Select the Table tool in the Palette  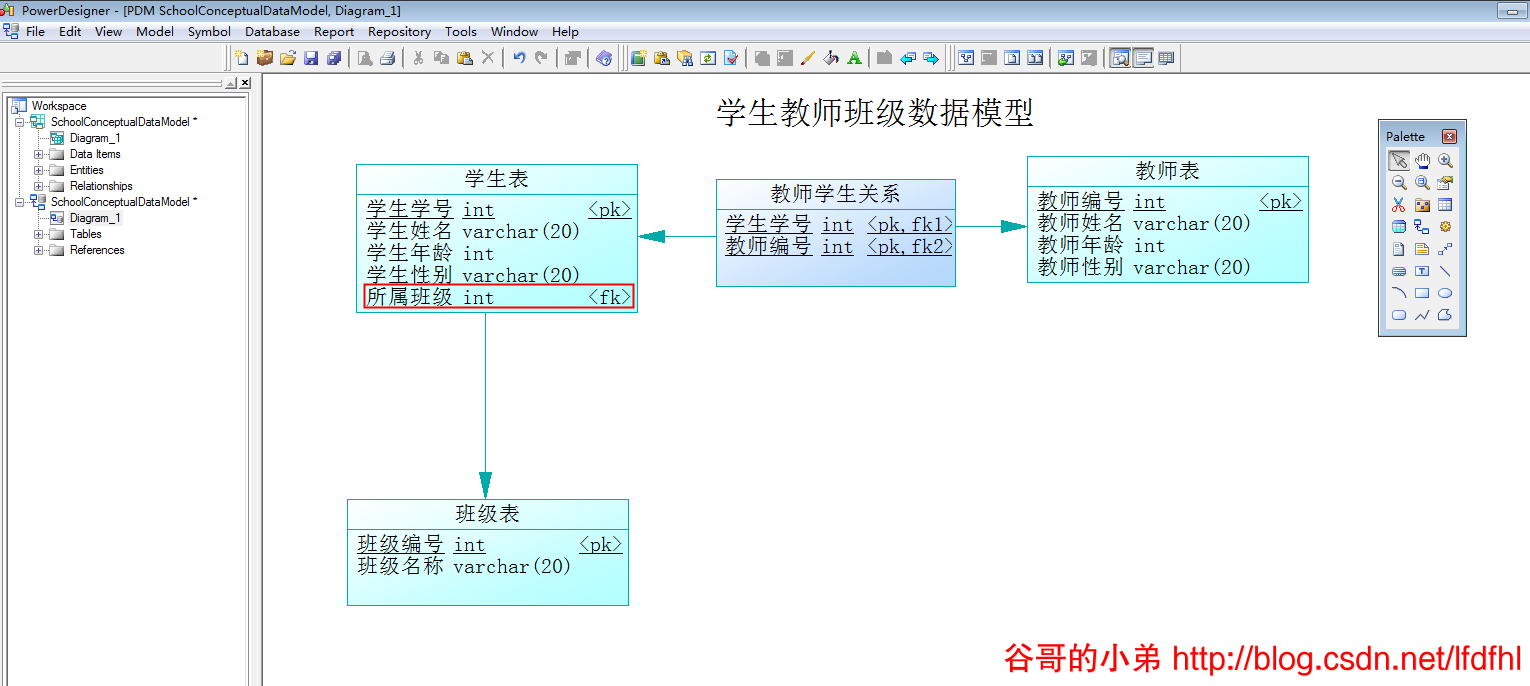(x=1445, y=204)
